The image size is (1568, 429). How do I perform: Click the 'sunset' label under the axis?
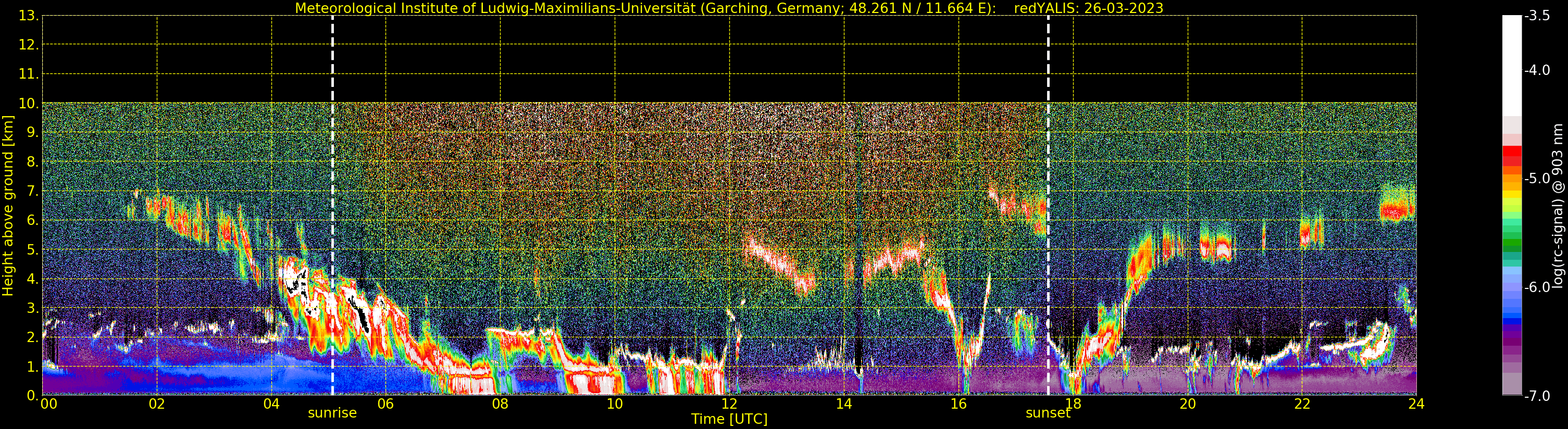1048,413
